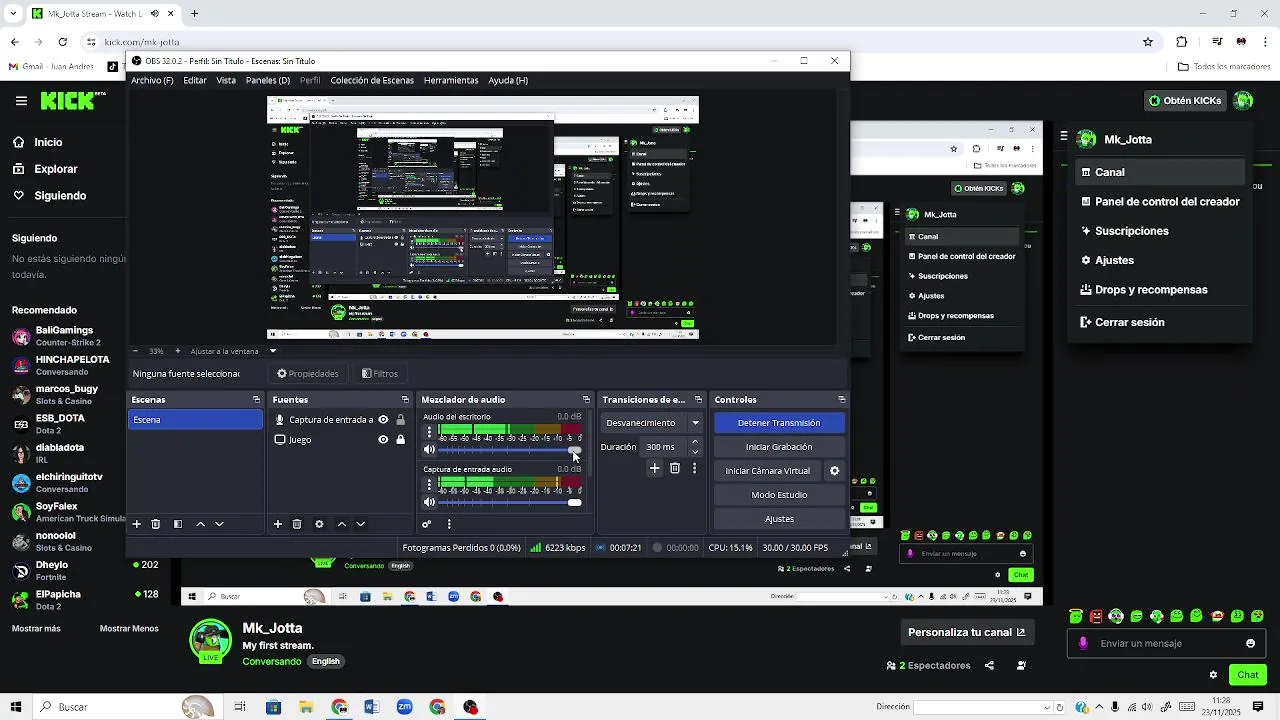The image size is (1280, 720).
Task: Open File Explorer from the taskbar
Action: (x=306, y=707)
